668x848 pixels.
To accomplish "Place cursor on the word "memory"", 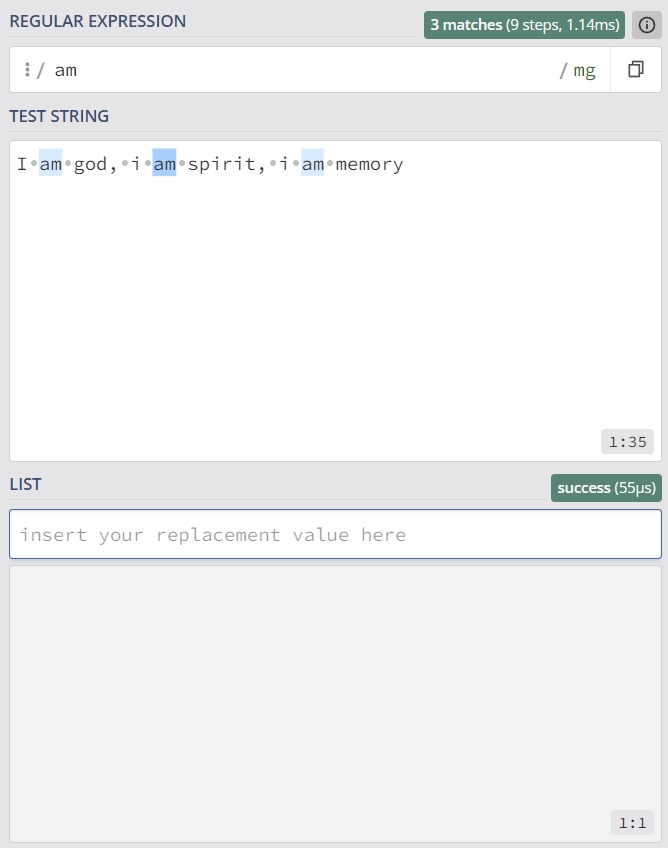I will tap(370, 164).
